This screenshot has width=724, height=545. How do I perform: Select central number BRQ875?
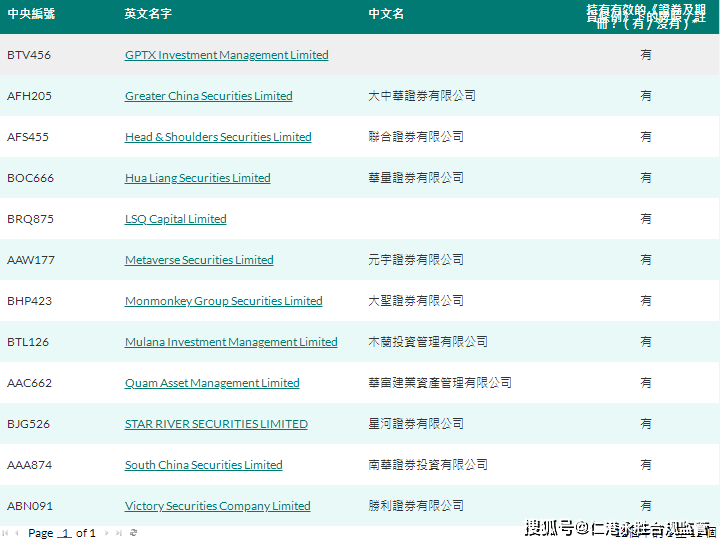[x=30, y=219]
